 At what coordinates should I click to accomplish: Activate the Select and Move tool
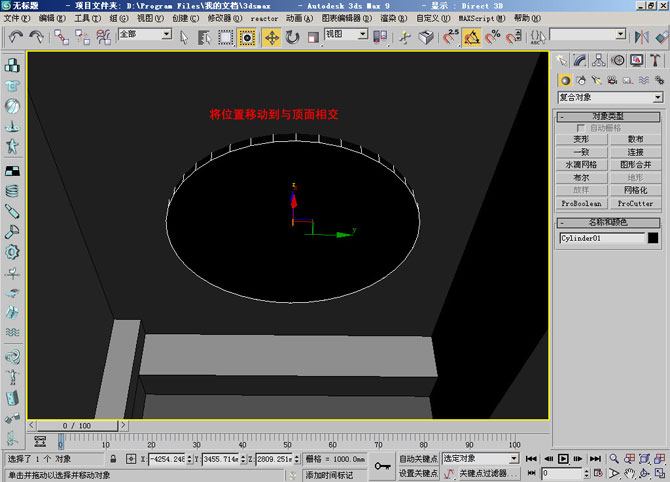click(272, 38)
